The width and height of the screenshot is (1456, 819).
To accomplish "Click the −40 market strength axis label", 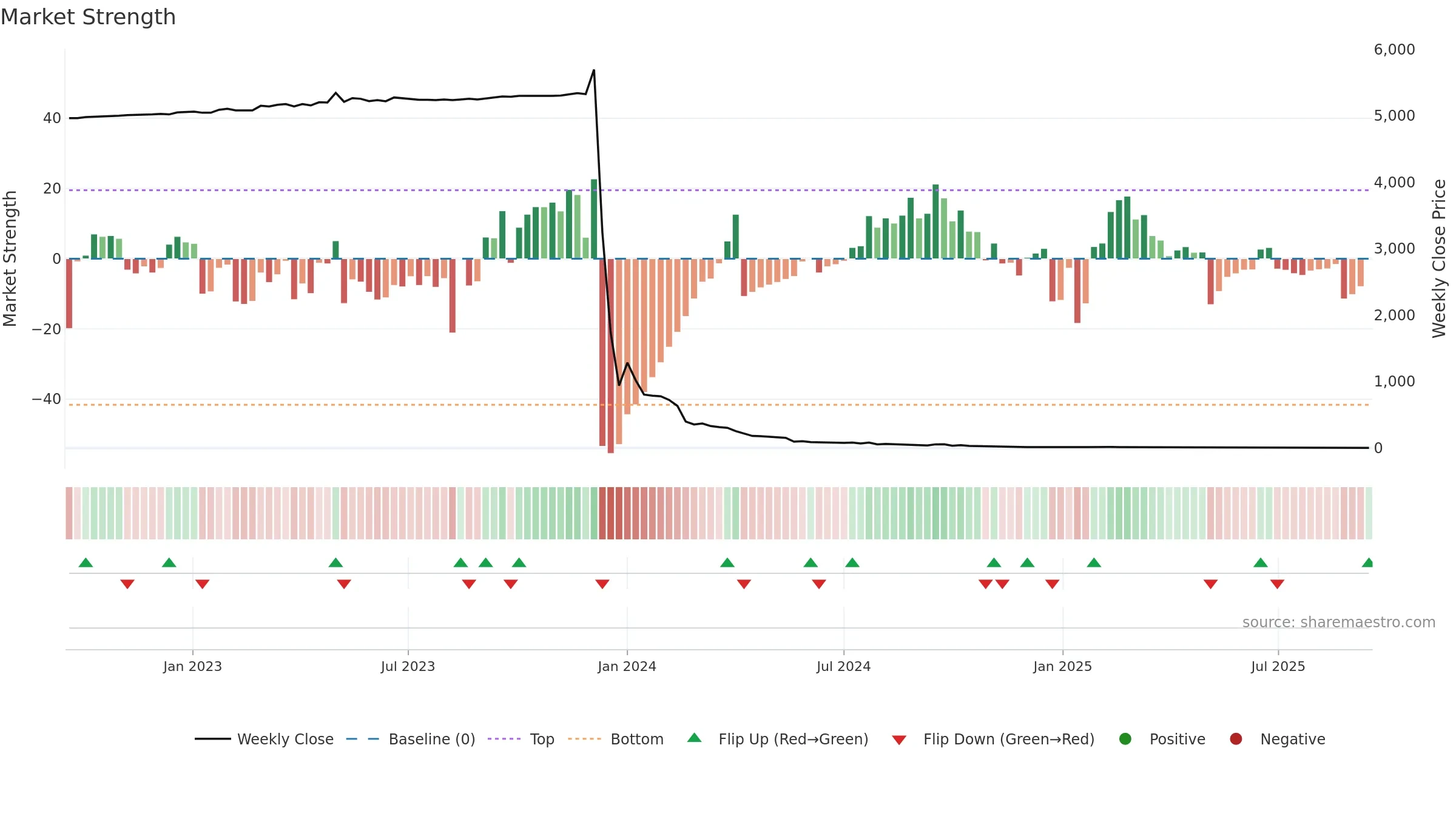I will point(47,399).
